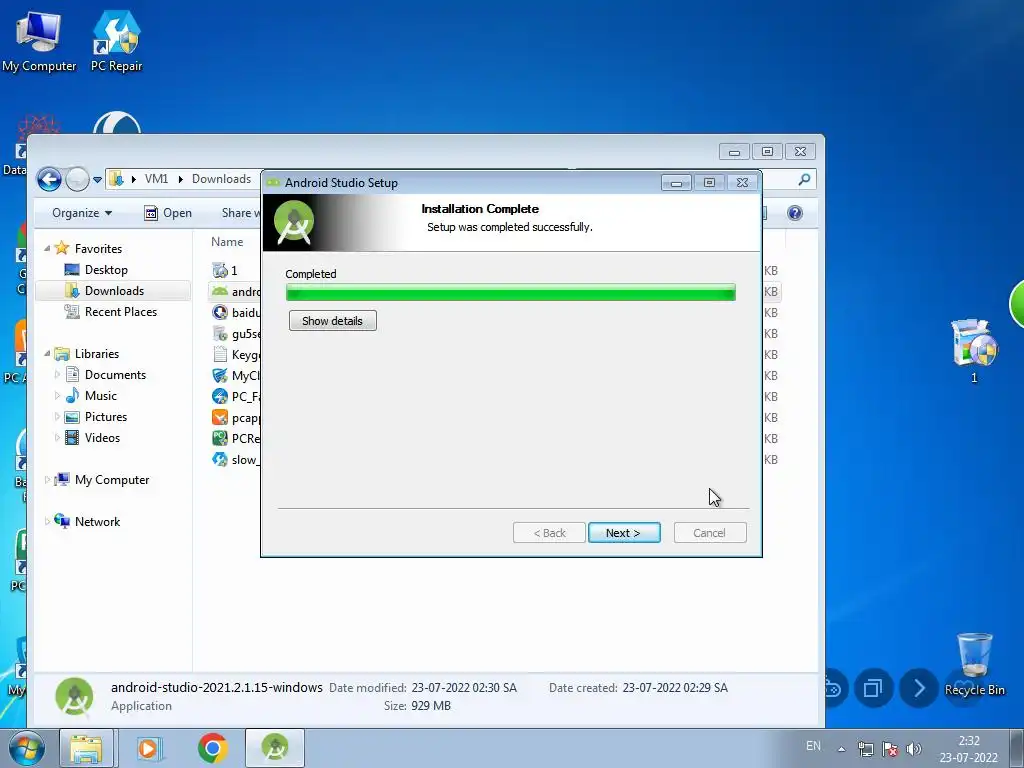The height and width of the screenshot is (768, 1024).
Task: Select pcapp file icon in list
Action: pos(220,417)
